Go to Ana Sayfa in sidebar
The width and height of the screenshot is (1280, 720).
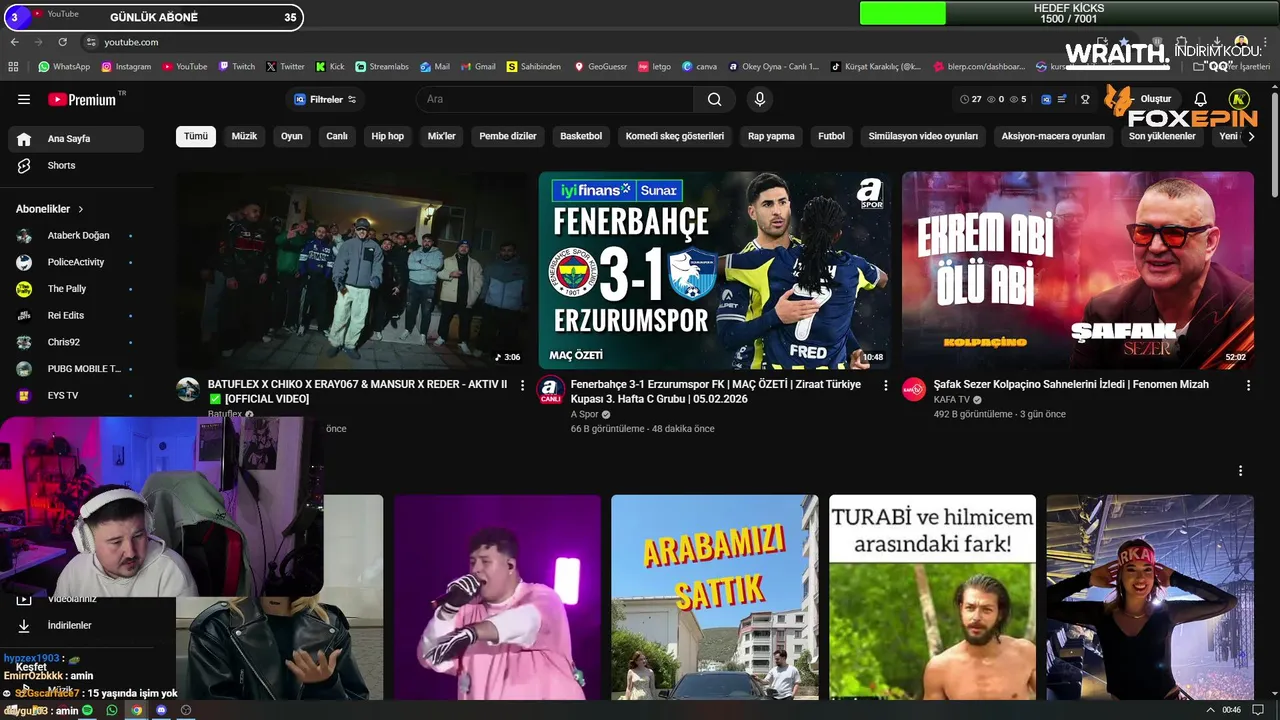76,139
